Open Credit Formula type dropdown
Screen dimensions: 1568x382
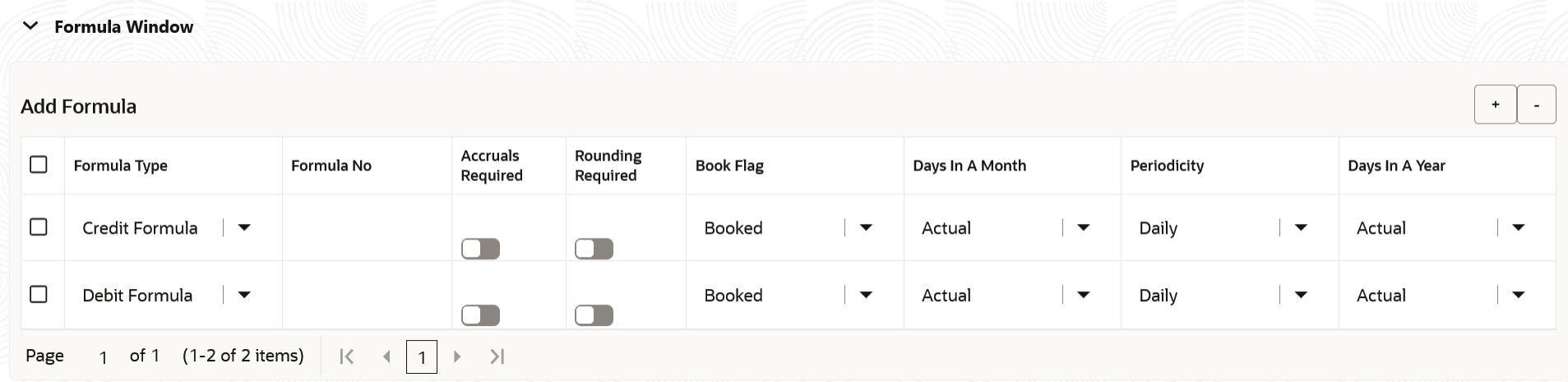click(244, 228)
